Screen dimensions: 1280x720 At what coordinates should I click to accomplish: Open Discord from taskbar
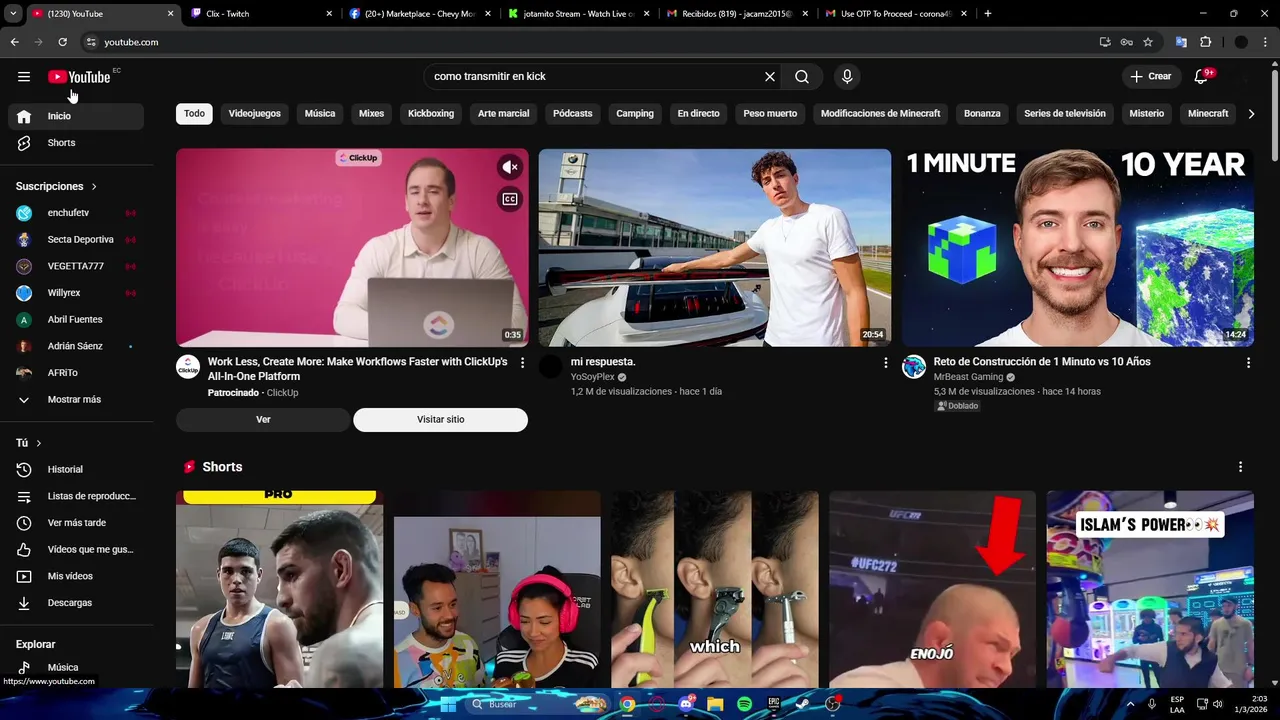tap(686, 704)
